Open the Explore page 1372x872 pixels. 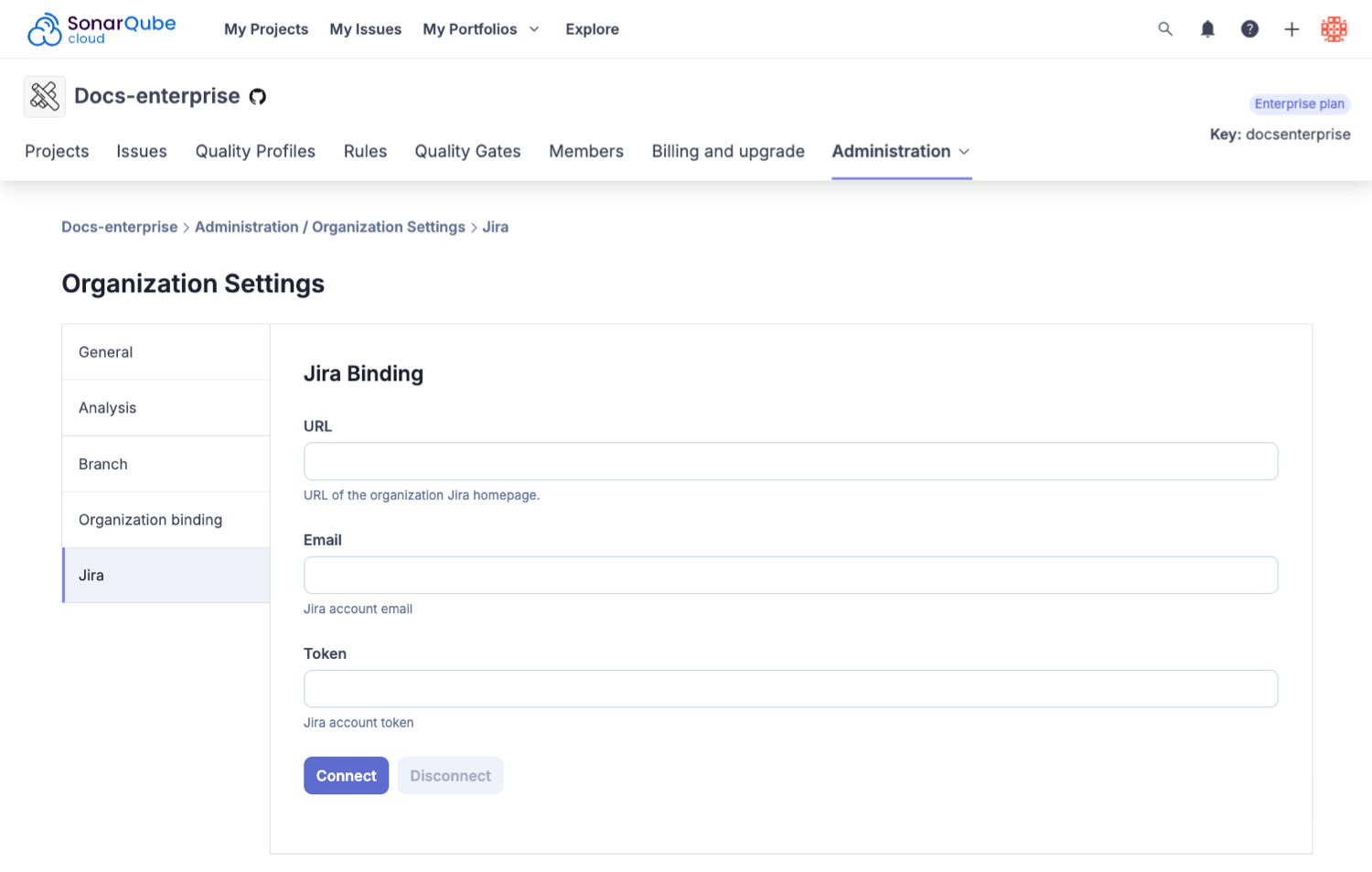pyautogui.click(x=592, y=29)
